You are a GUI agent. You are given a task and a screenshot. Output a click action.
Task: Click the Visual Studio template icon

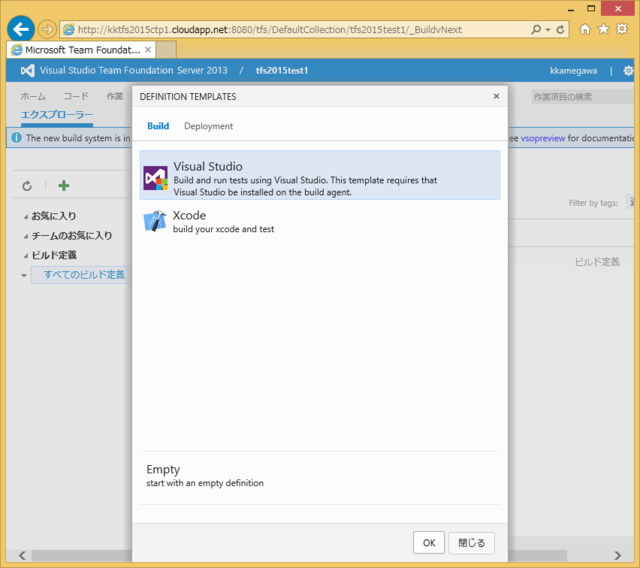click(156, 178)
